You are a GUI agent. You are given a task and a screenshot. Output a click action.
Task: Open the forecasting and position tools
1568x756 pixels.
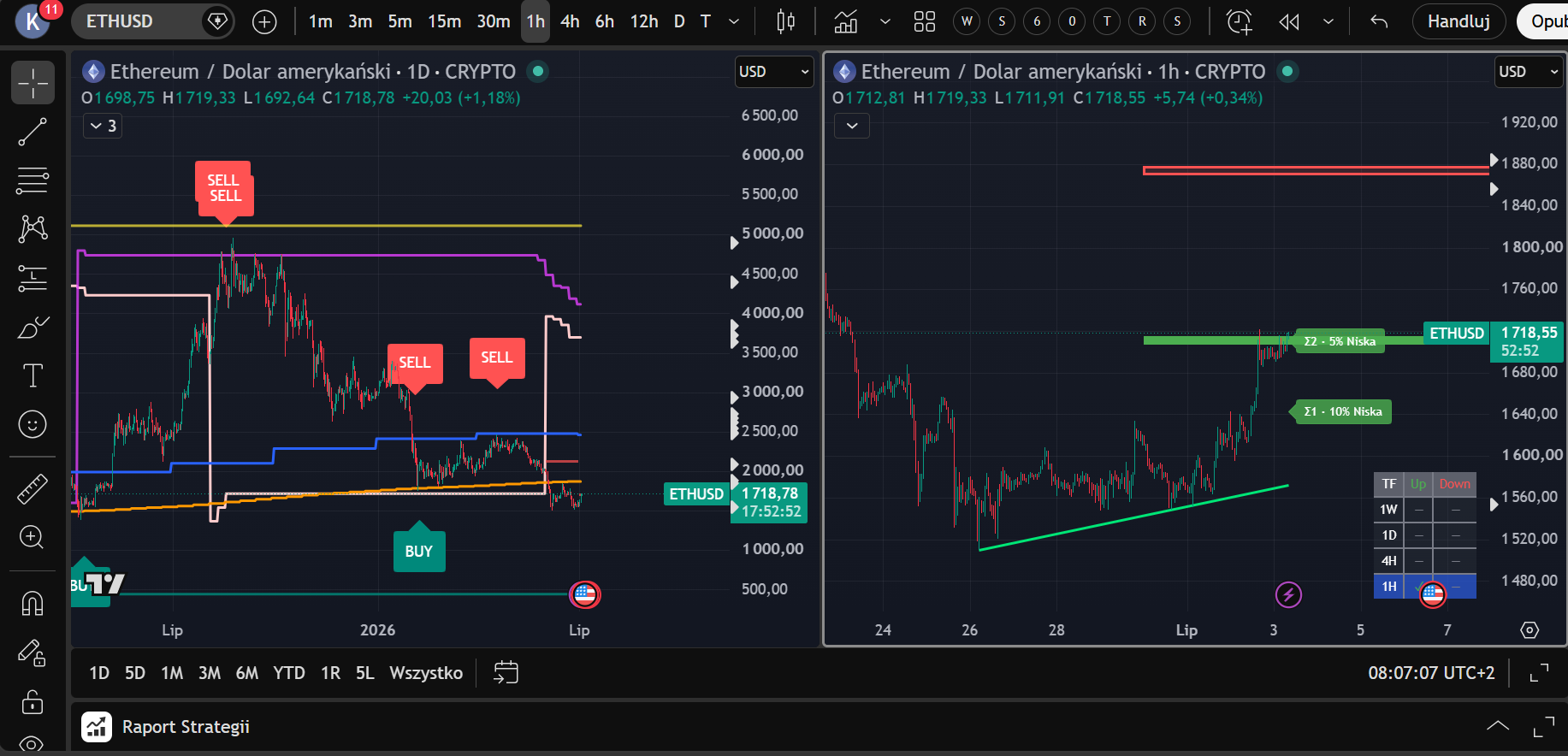(x=33, y=278)
